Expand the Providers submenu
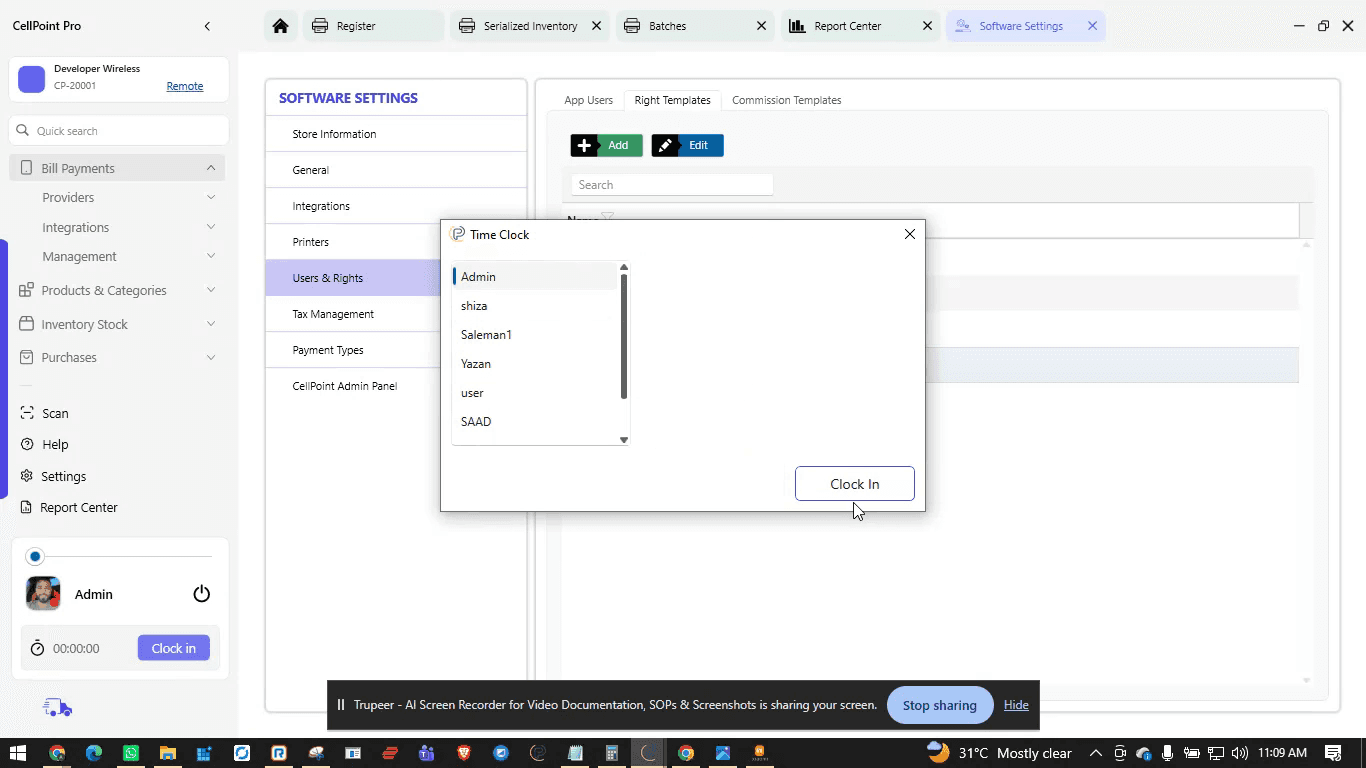Screen dimensions: 1366x768 211,197
